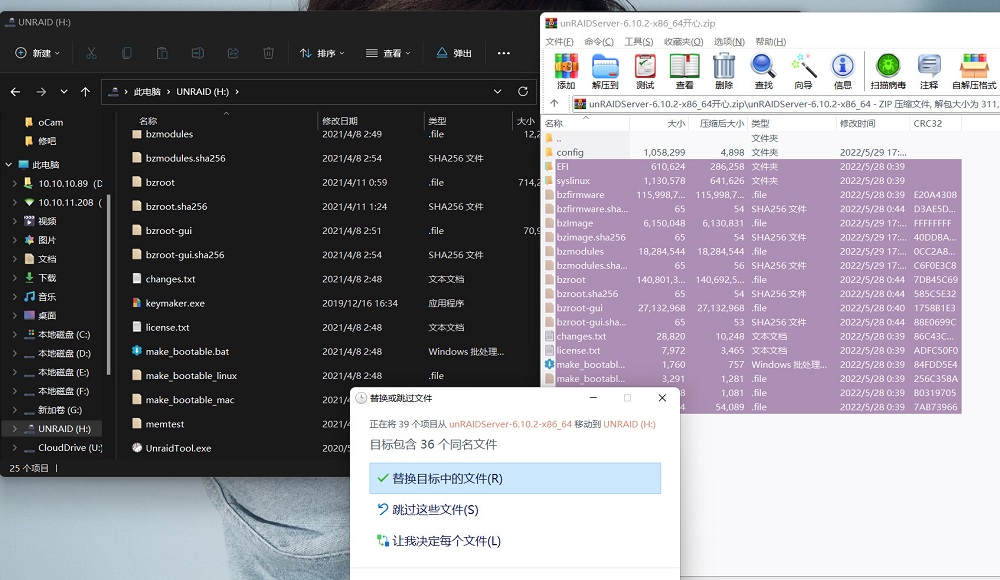Select the 桌面 item in Explorer sidebar
This screenshot has width=1000, height=580.
[47, 316]
